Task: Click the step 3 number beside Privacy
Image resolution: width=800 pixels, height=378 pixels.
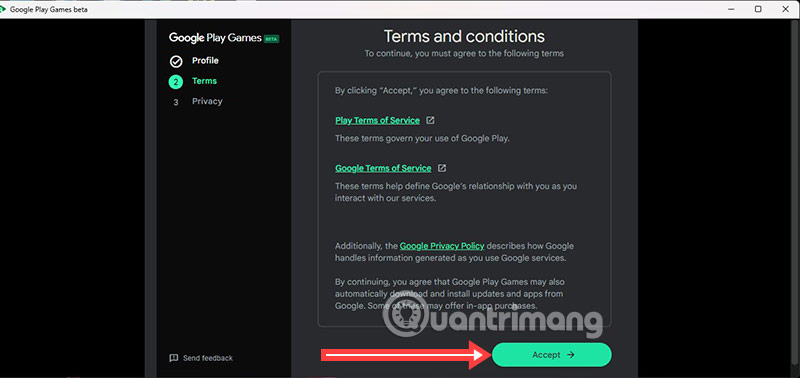Action: pyautogui.click(x=176, y=102)
